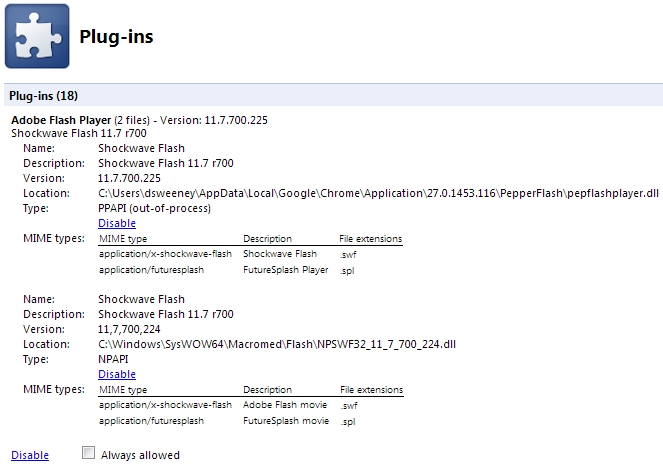Click the NPAPI type value
Viewport: 663px width, 465px height.
click(113, 359)
